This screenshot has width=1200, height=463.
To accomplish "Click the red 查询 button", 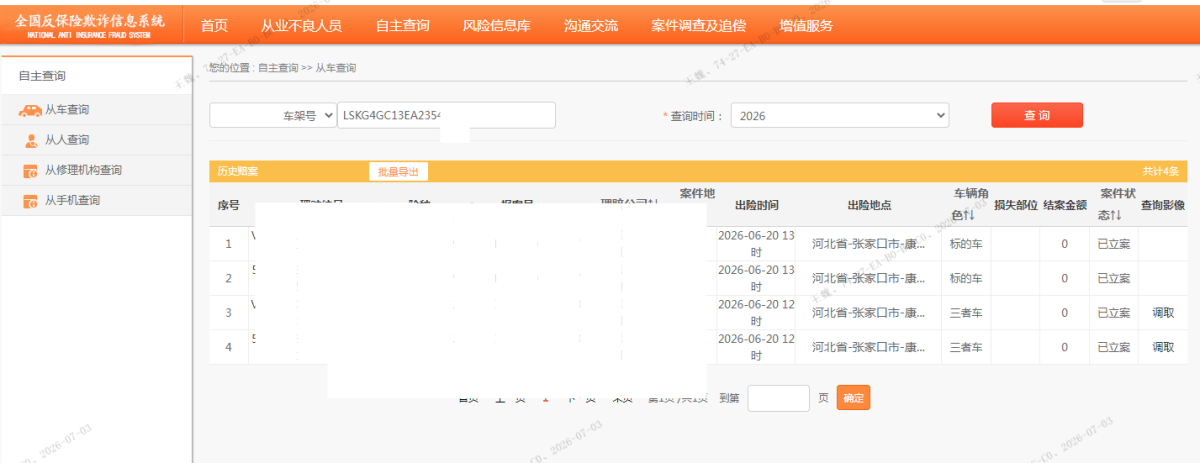I will (1037, 115).
